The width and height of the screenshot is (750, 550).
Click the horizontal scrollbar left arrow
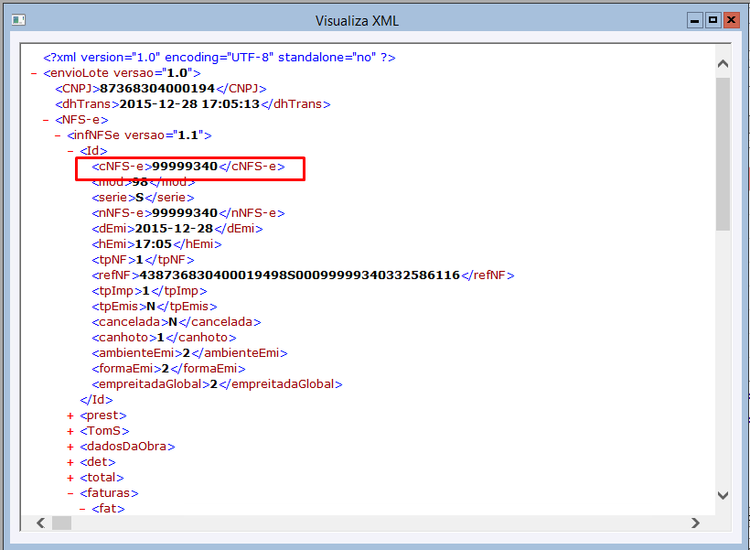click(41, 523)
